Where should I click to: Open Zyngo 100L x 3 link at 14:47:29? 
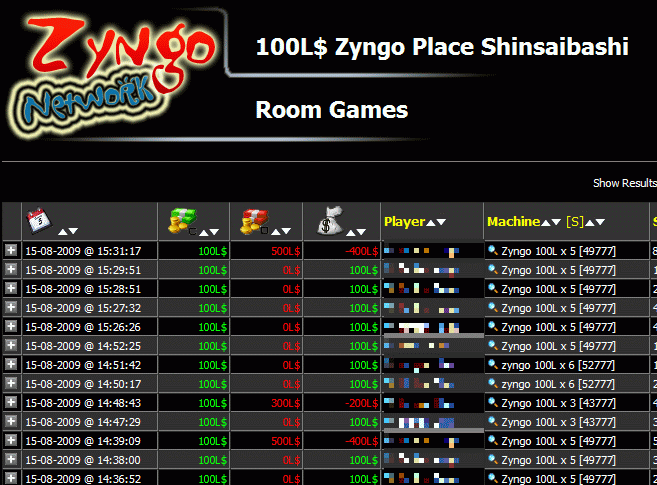click(x=559, y=422)
